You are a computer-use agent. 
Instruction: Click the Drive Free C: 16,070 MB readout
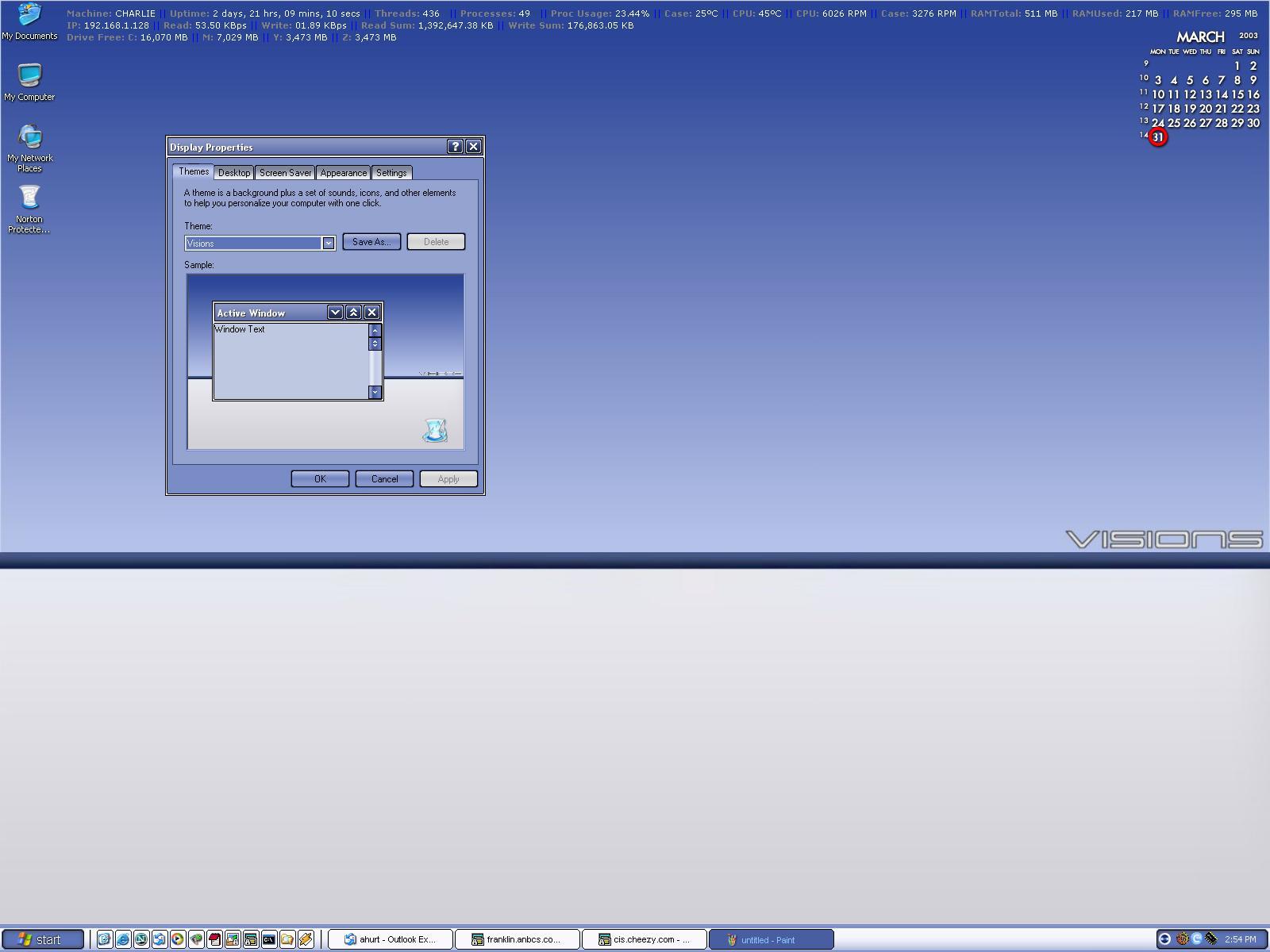click(127, 37)
